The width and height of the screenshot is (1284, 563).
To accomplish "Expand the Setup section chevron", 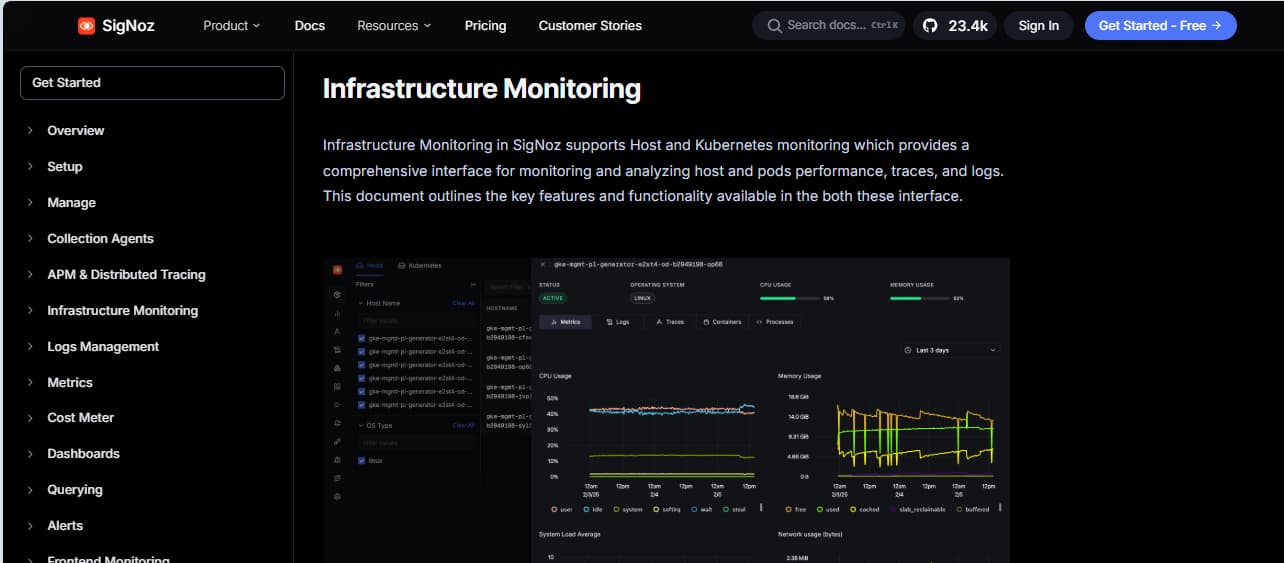I will point(30,167).
